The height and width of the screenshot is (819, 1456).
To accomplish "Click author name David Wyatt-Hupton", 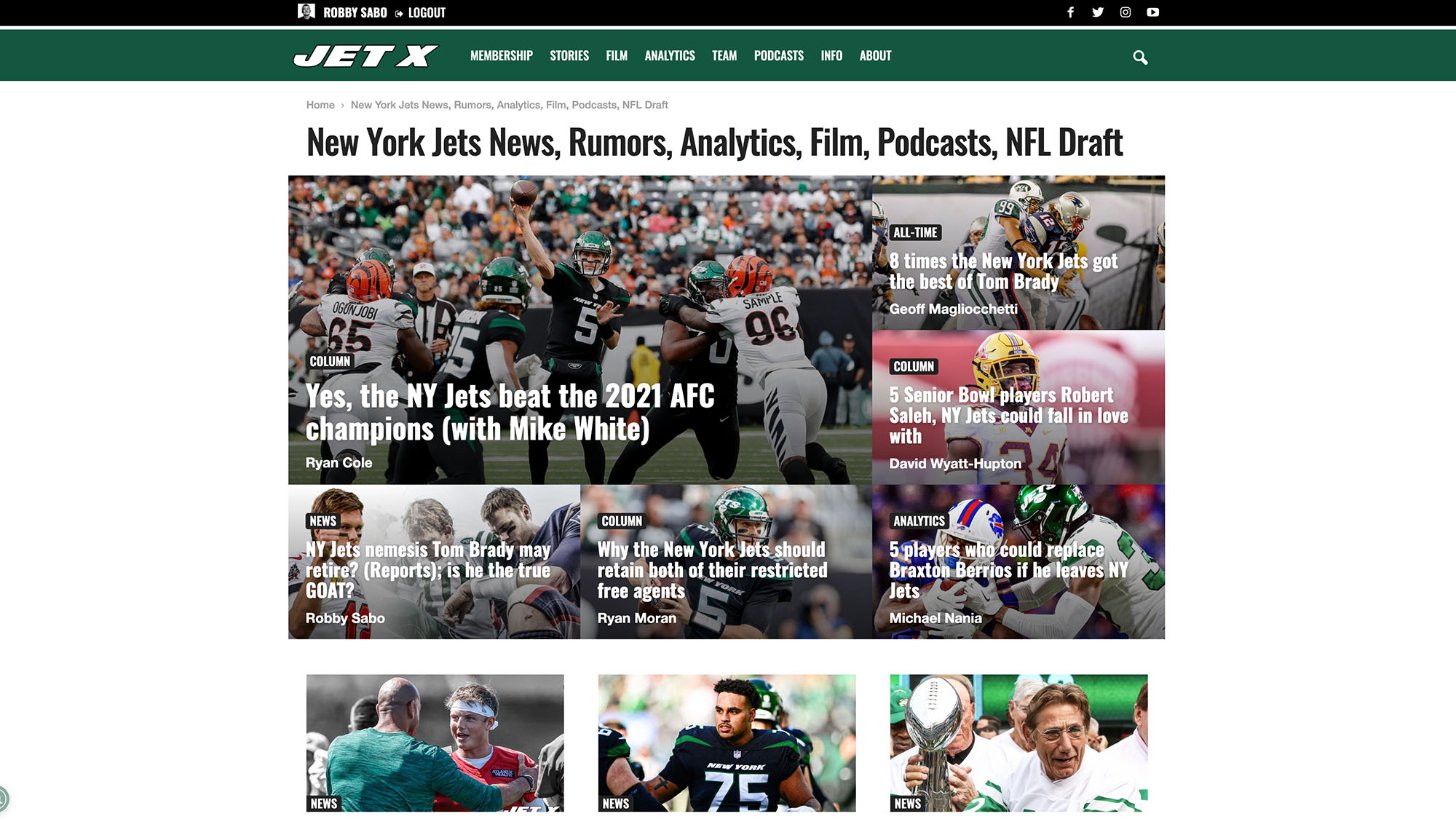I will tap(955, 464).
